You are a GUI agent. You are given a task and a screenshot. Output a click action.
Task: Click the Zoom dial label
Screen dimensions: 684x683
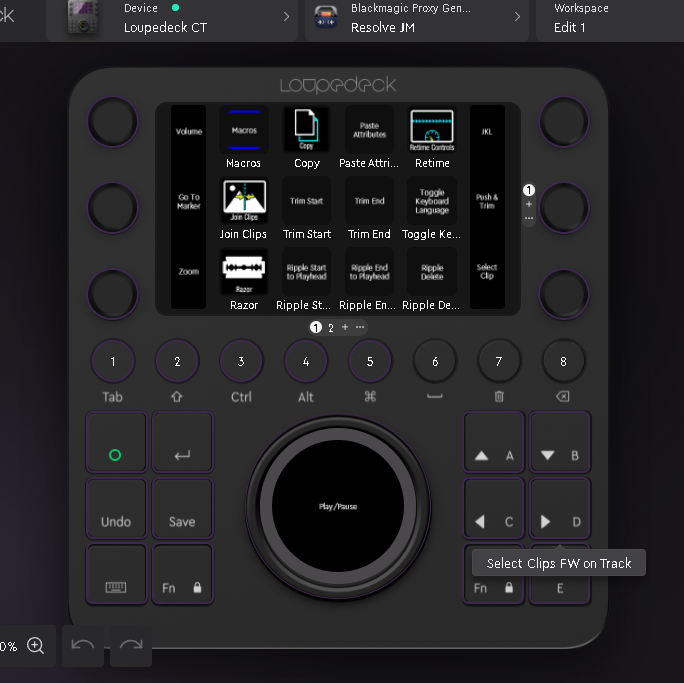click(x=188, y=272)
